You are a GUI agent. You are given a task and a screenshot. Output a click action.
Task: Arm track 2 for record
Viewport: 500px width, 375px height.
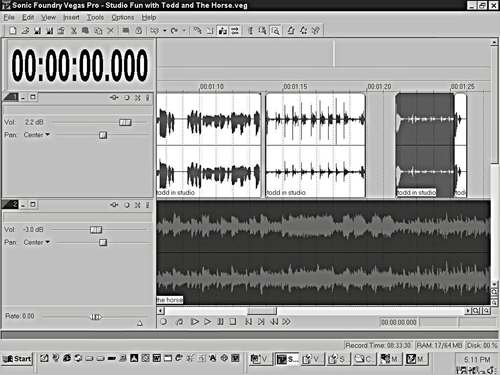pos(127,205)
